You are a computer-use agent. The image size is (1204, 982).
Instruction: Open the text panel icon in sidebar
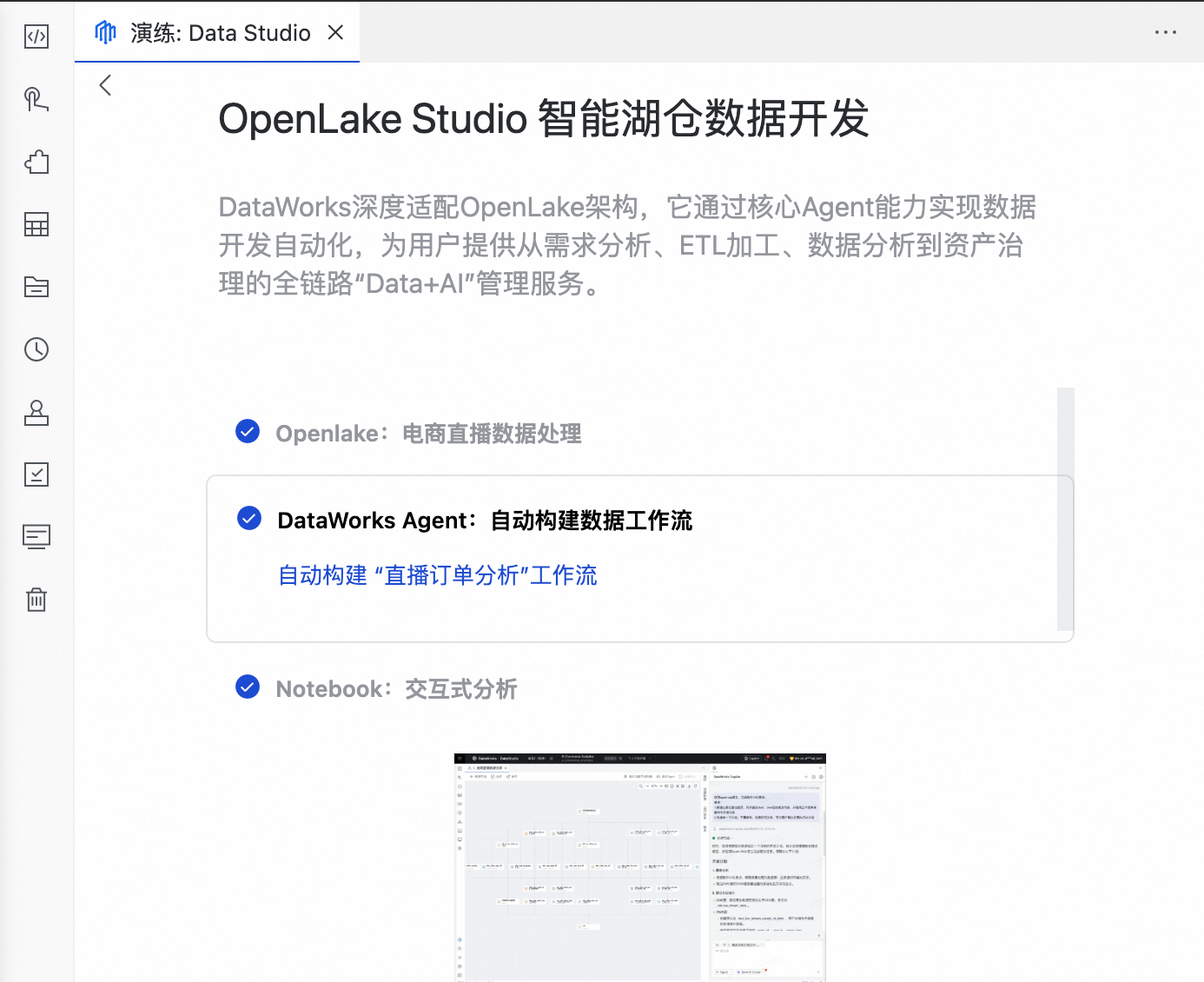click(36, 537)
